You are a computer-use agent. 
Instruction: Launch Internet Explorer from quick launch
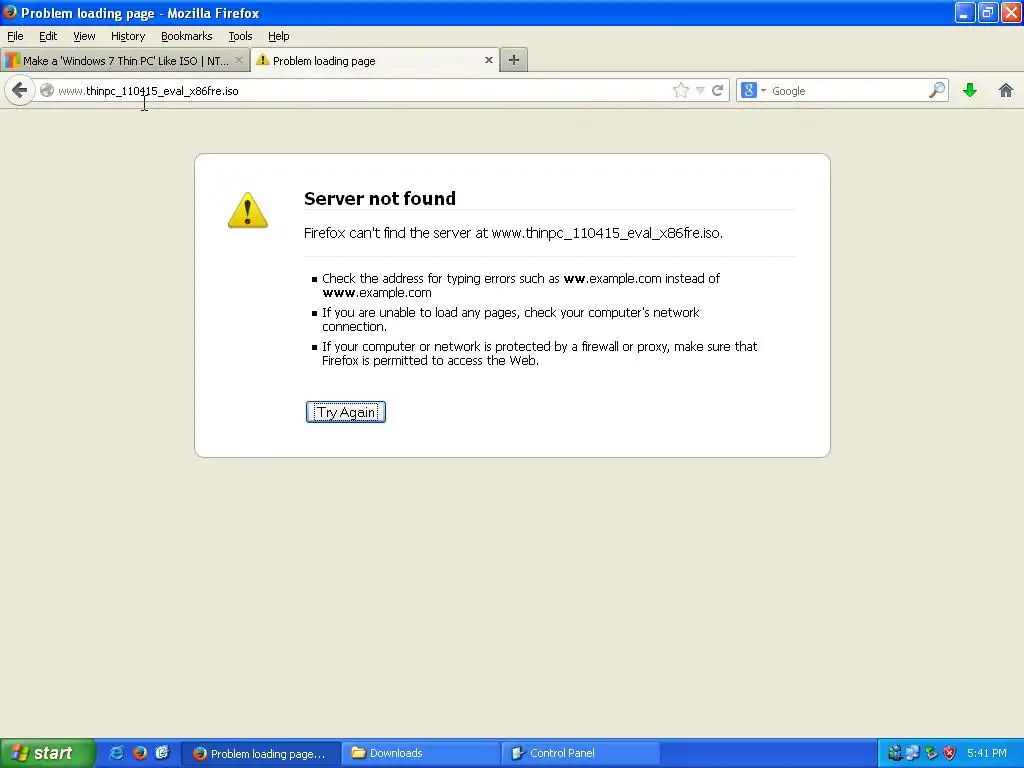coord(116,753)
